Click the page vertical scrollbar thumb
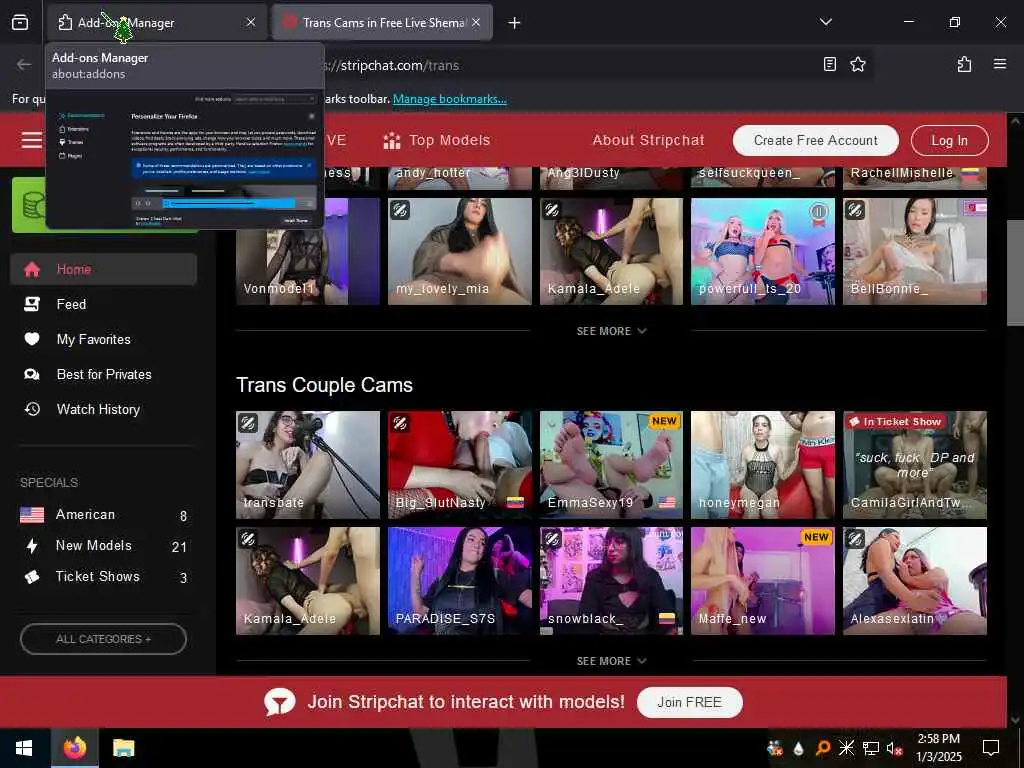 tap(1015, 272)
